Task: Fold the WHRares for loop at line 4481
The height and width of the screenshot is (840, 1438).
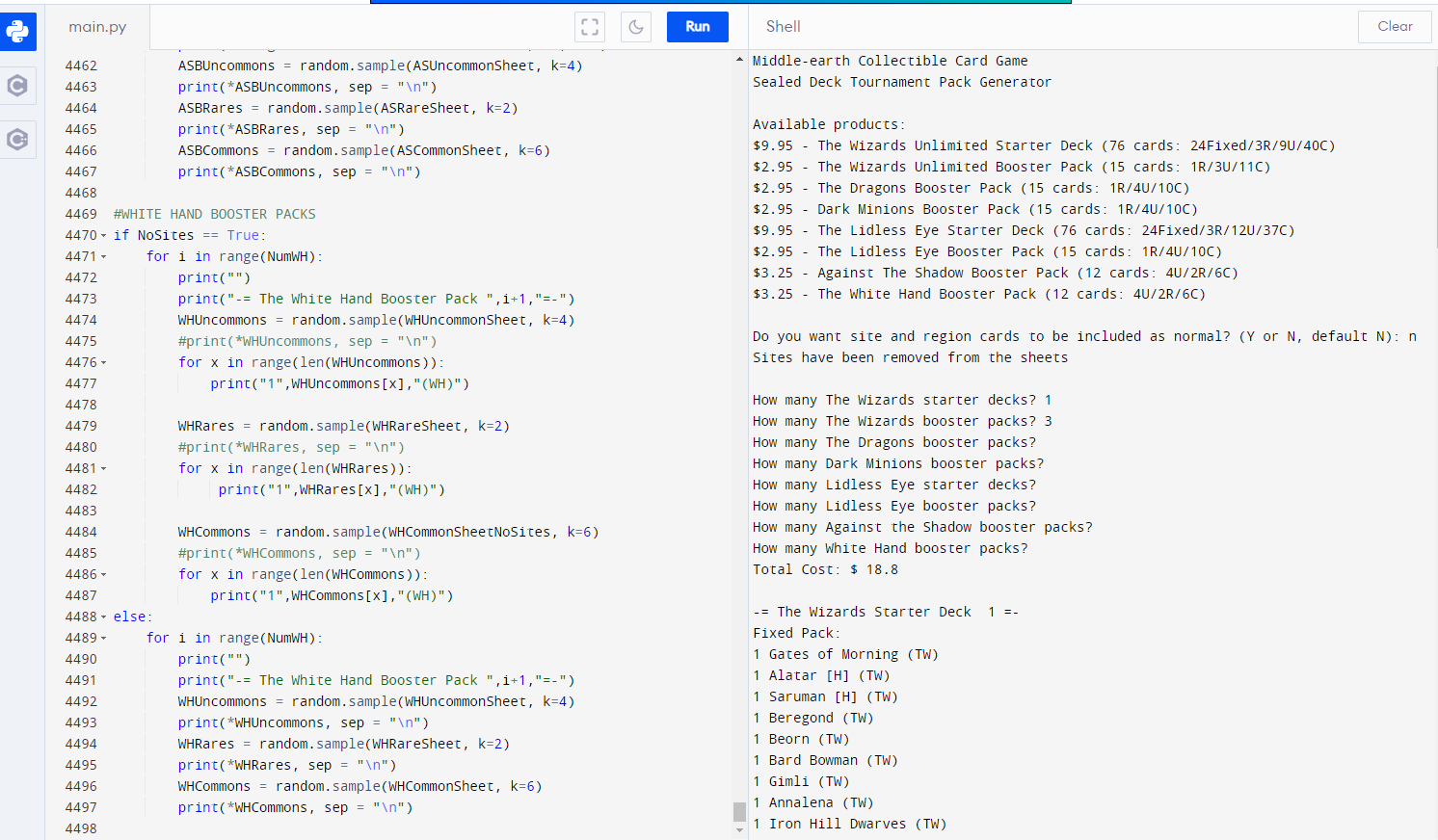Action: 104,469
